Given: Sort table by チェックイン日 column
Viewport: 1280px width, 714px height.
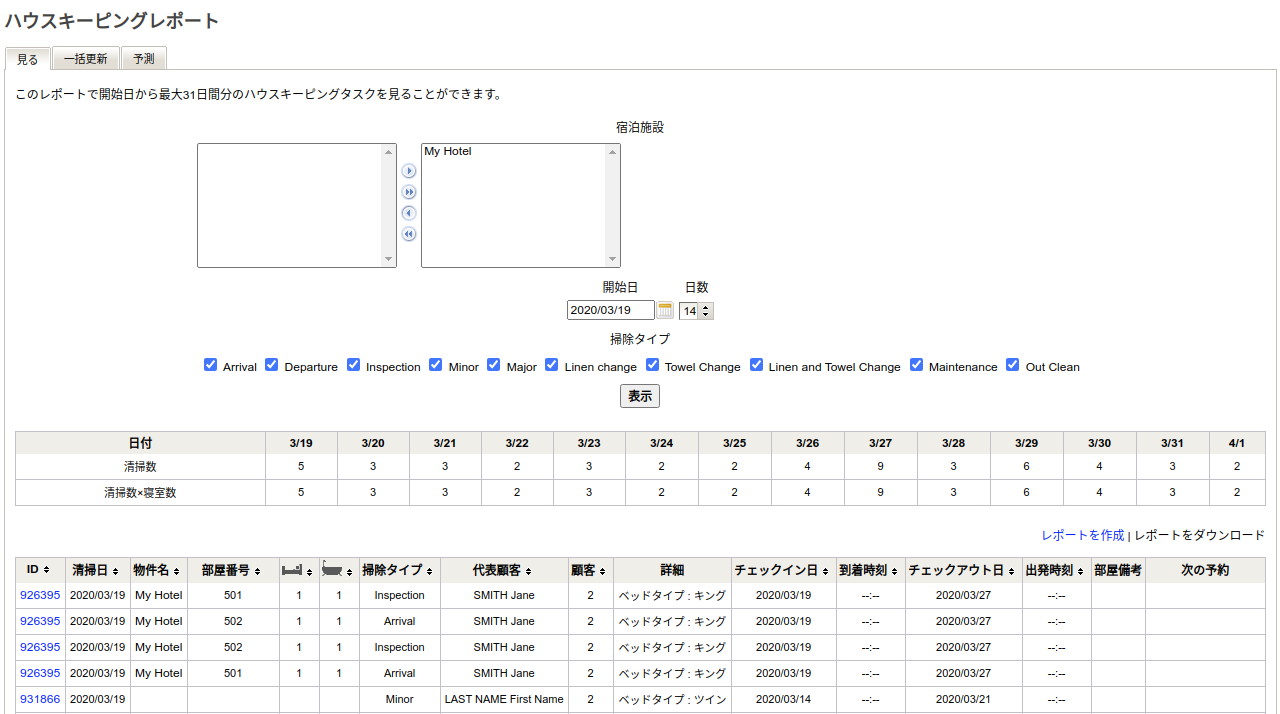Looking at the screenshot, I should (781, 570).
